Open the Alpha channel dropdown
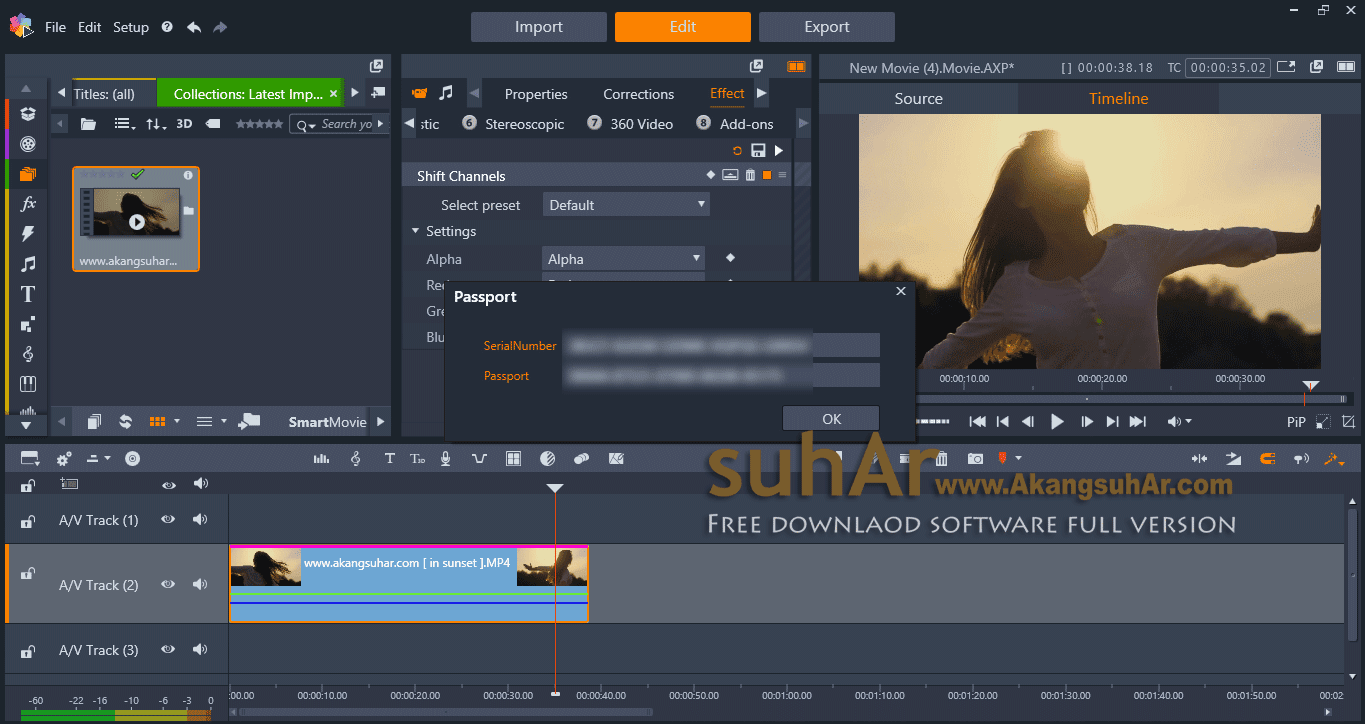The width and height of the screenshot is (1365, 724). pos(623,259)
